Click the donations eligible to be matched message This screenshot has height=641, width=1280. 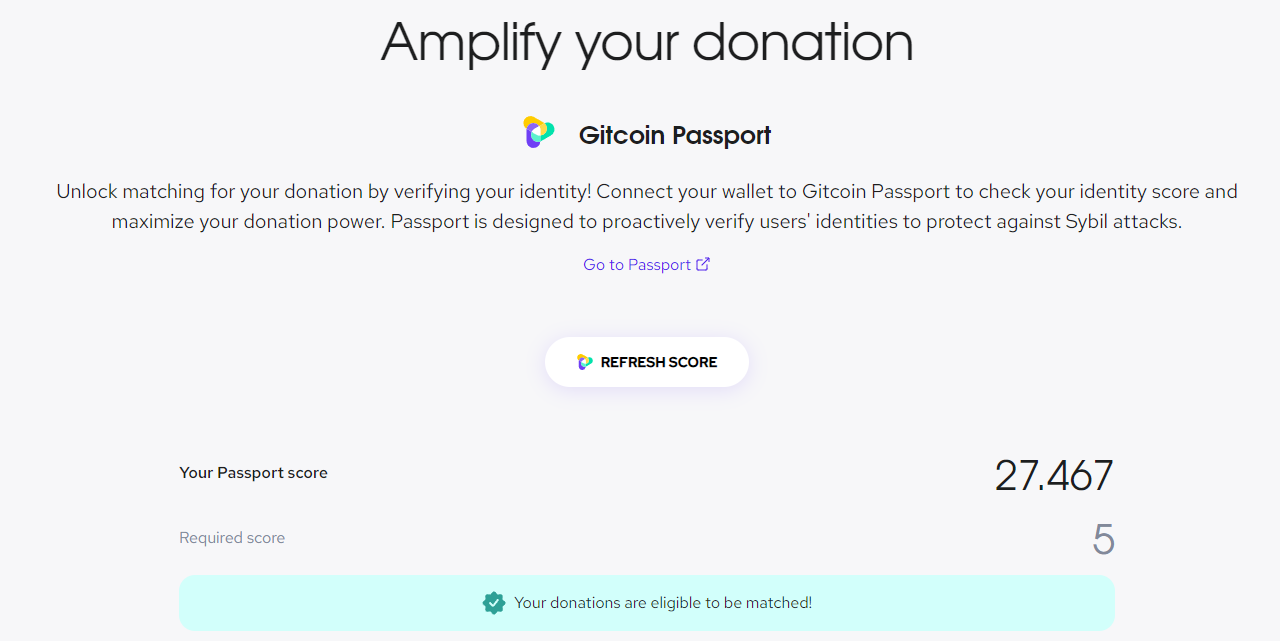coord(663,603)
